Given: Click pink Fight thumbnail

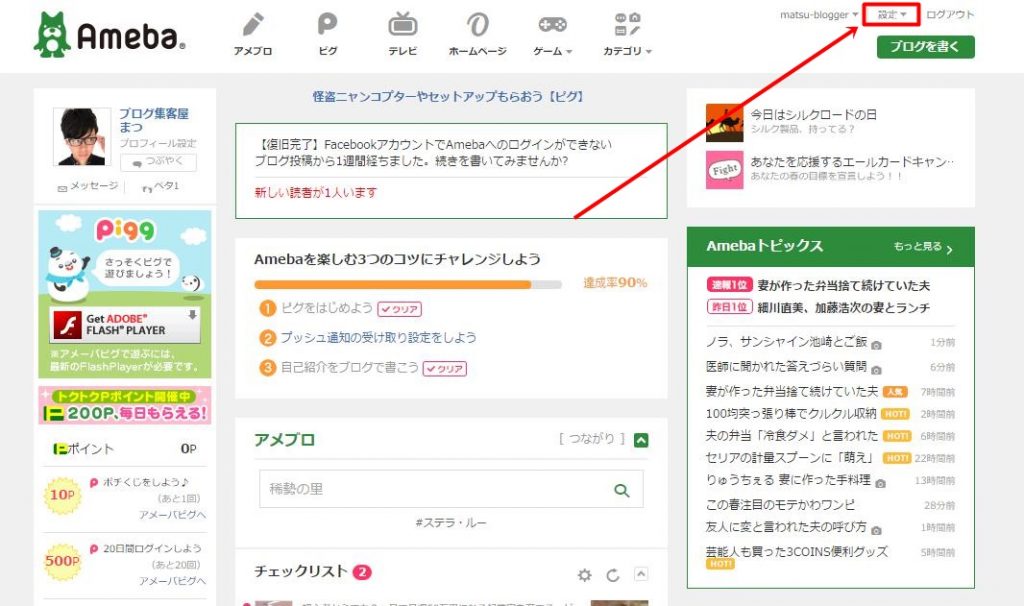Looking at the screenshot, I should click(x=724, y=170).
